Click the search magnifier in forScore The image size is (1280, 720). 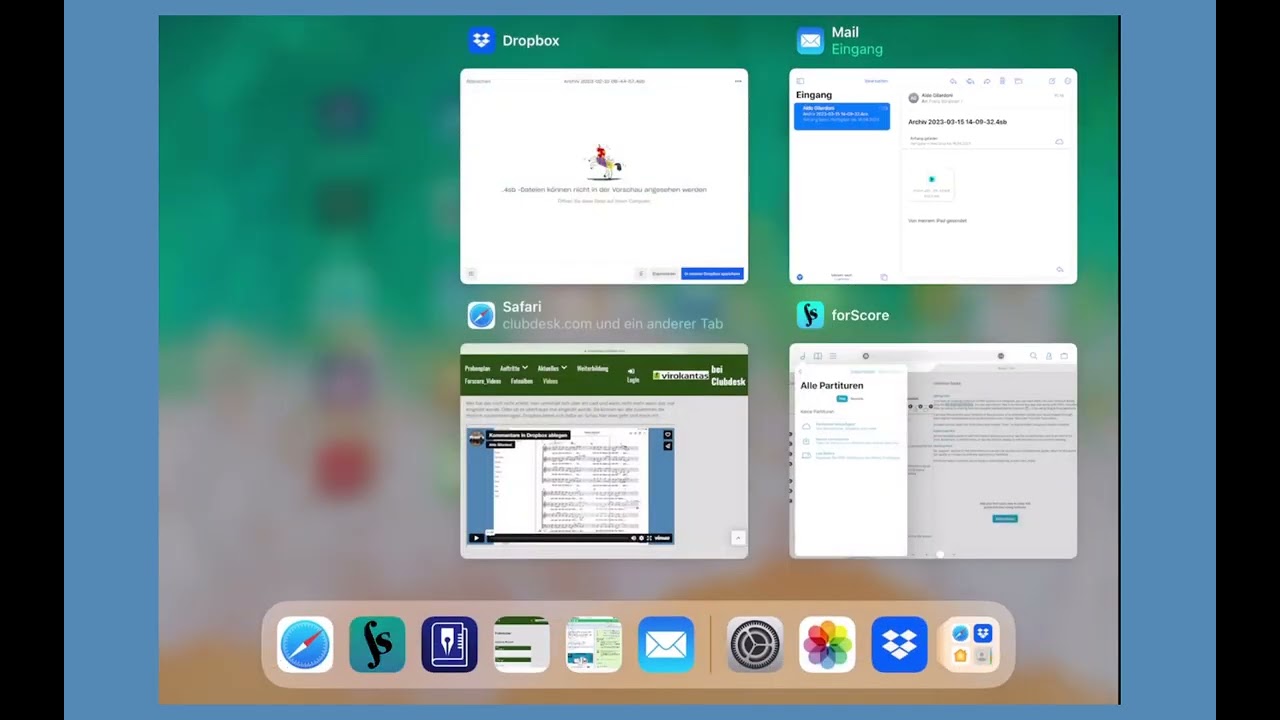coord(1033,356)
